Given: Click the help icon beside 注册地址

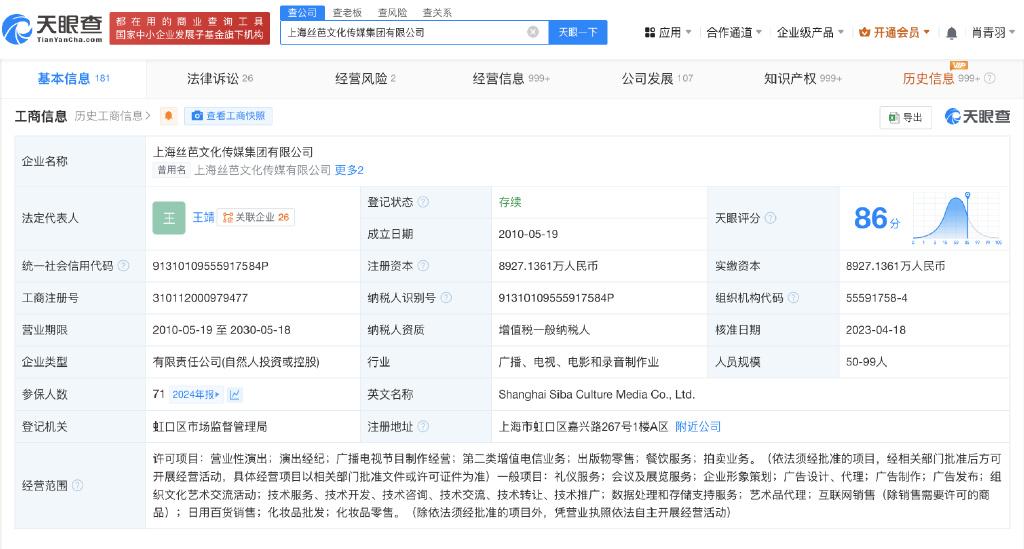Looking at the screenshot, I should tap(423, 426).
